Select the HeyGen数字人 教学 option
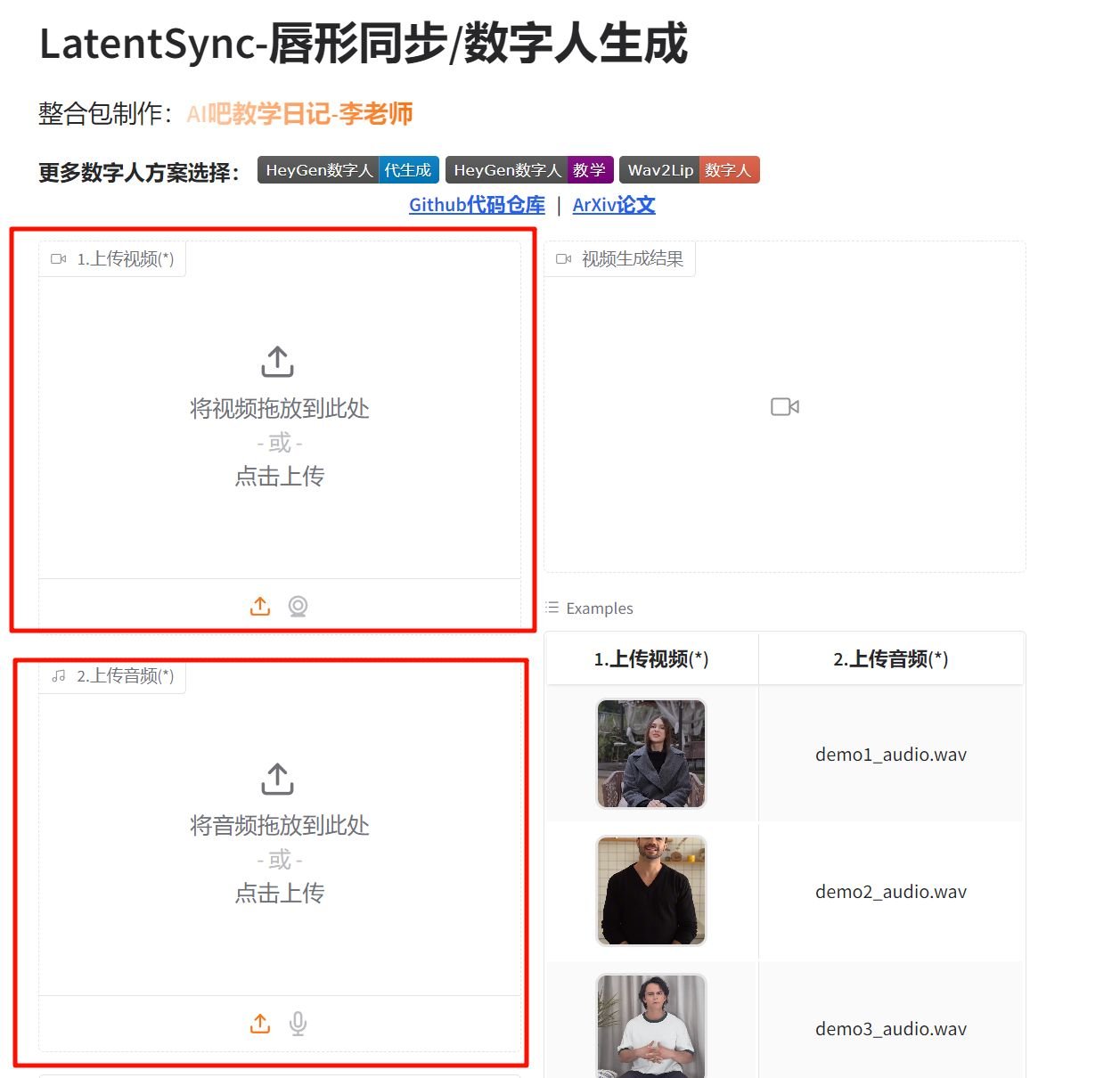 click(x=530, y=169)
